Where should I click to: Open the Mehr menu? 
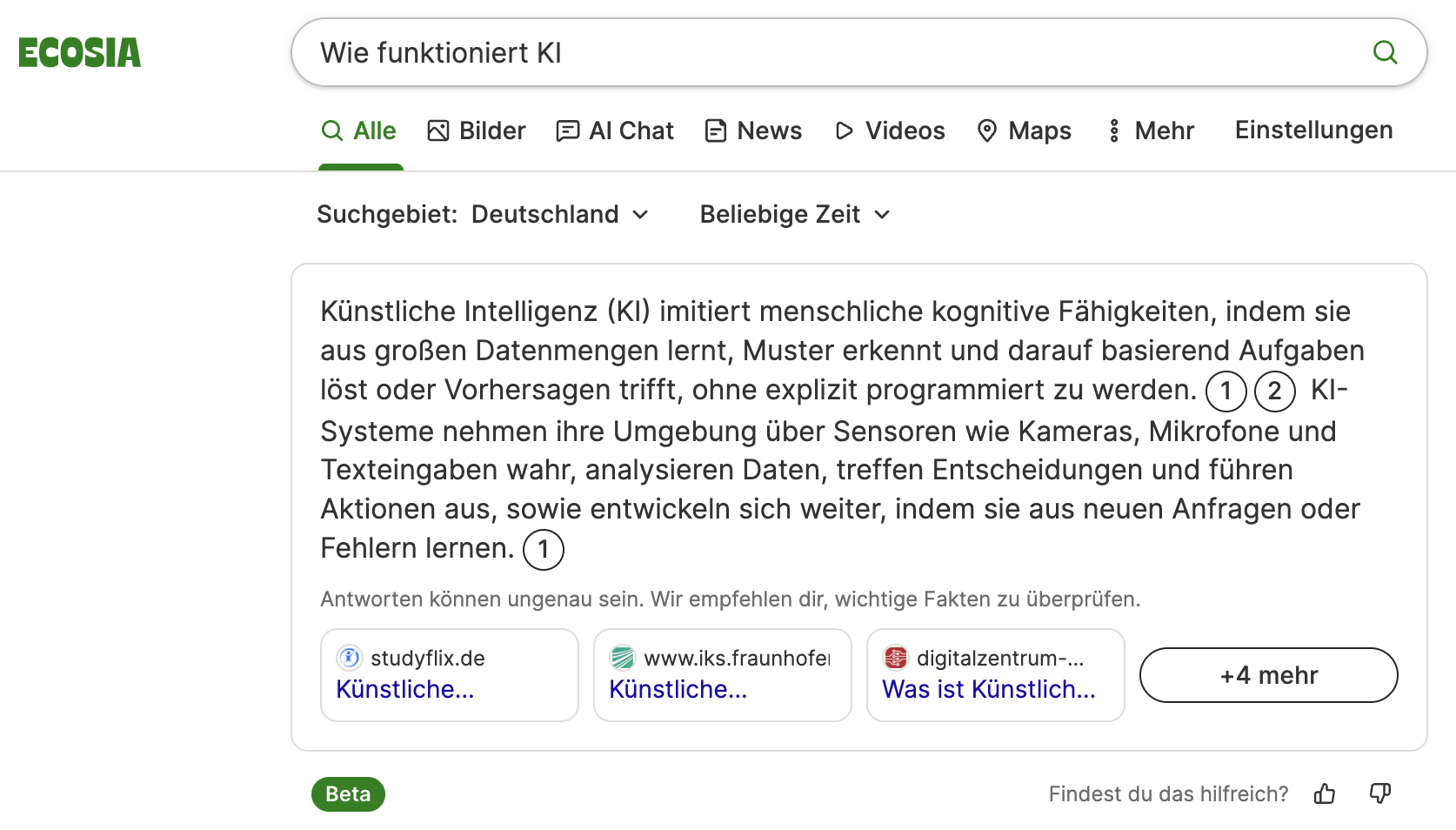(x=1150, y=131)
